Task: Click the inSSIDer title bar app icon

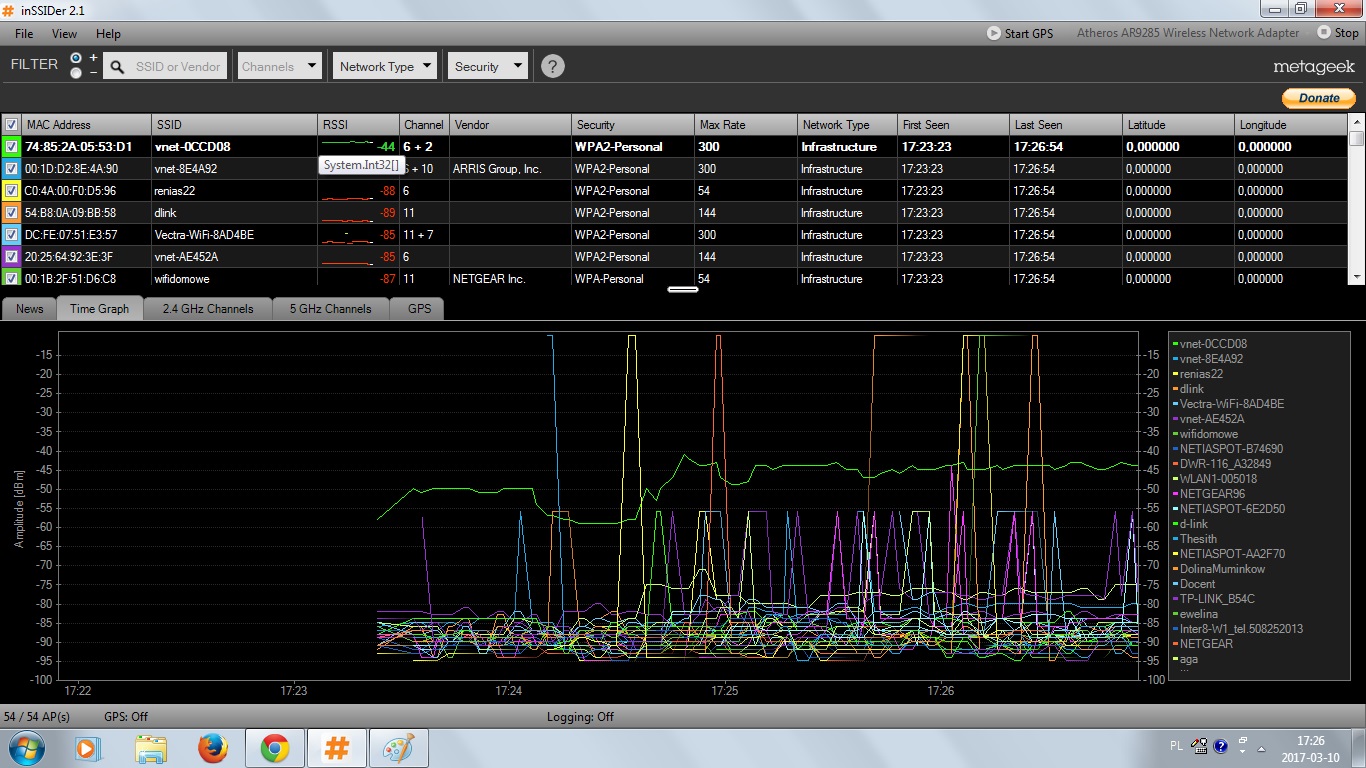Action: [8, 10]
